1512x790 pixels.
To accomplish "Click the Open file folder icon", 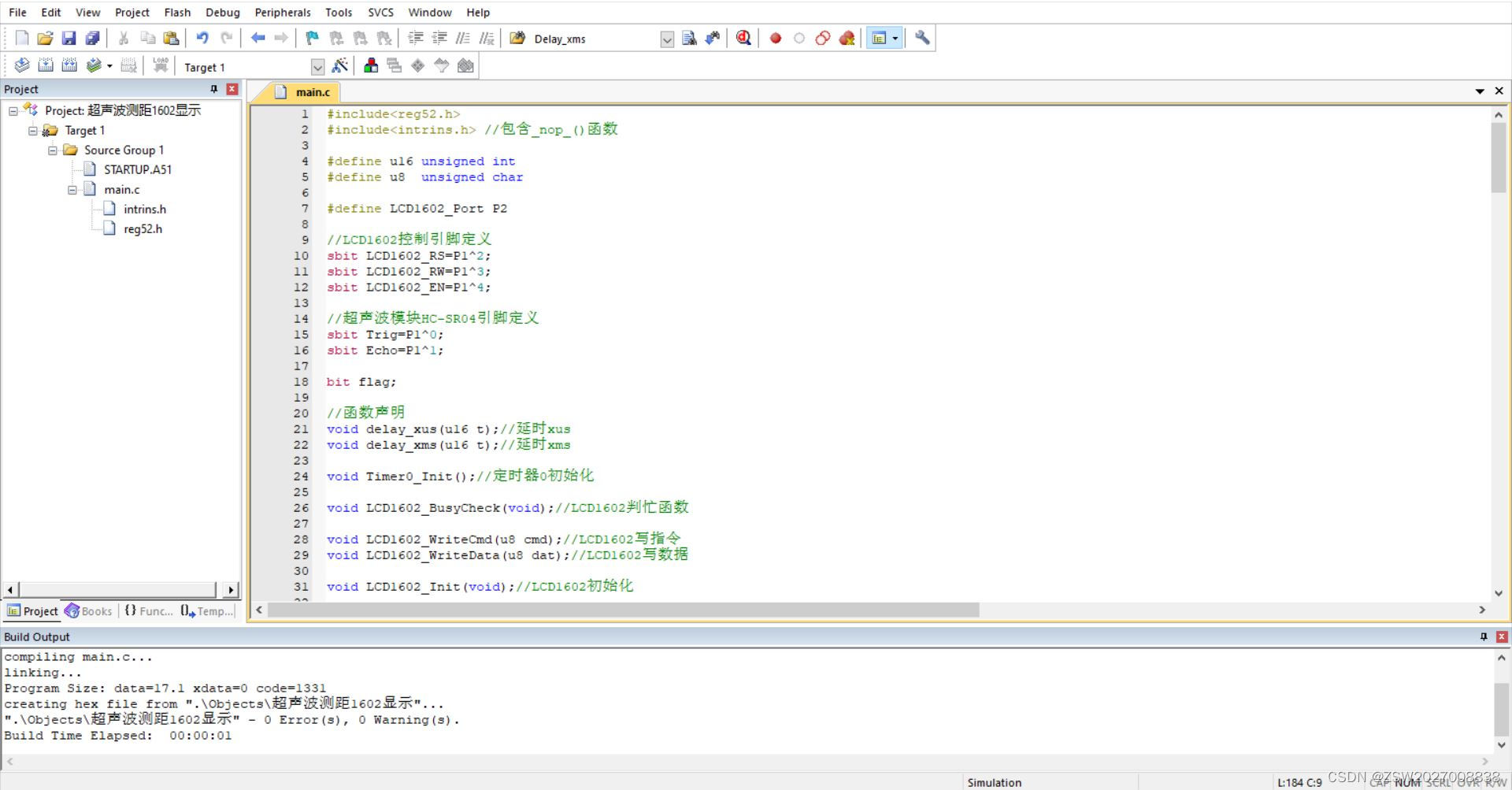I will [x=45, y=38].
